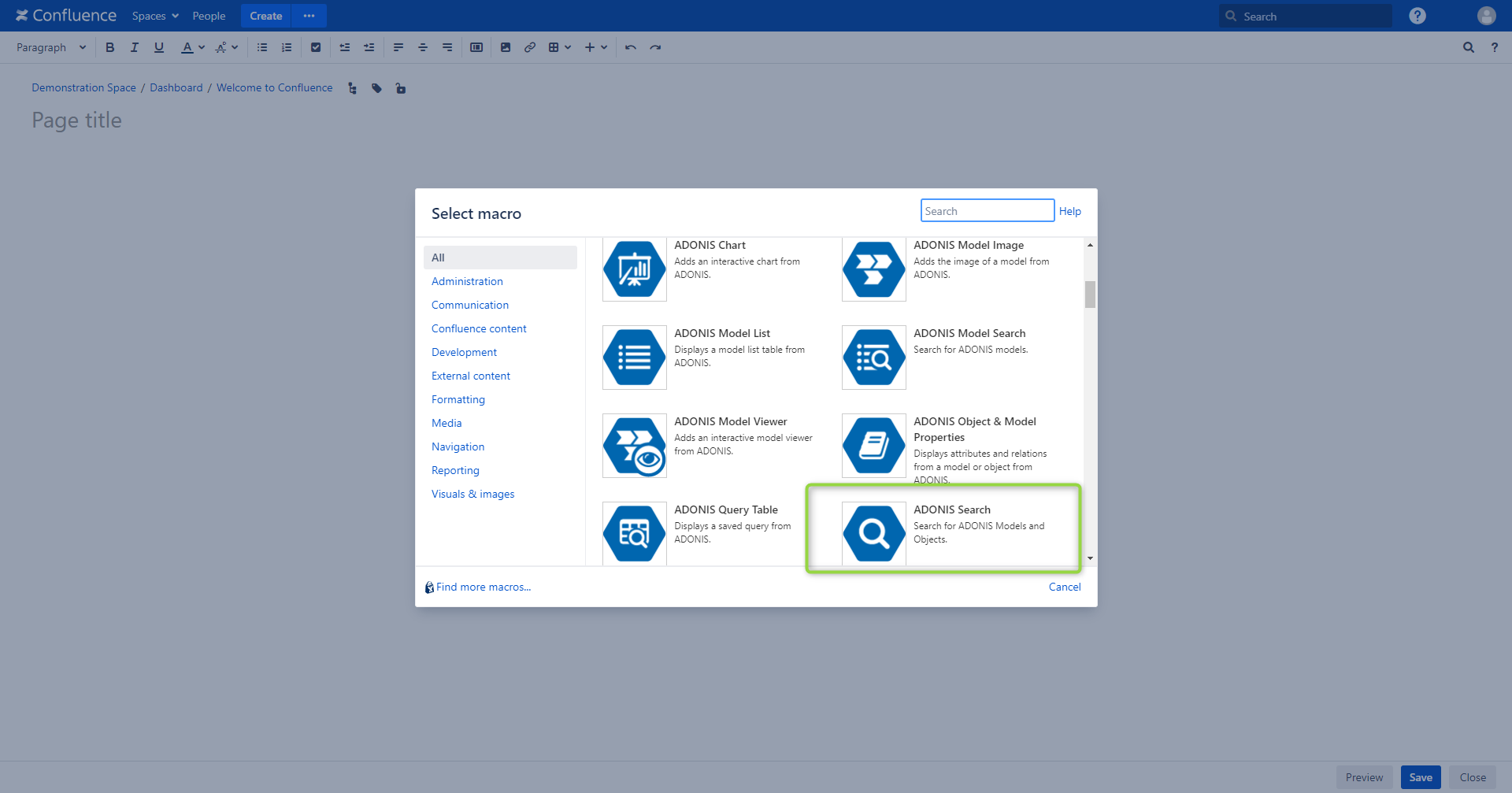Viewport: 1512px width, 793px height.
Task: Align text to the right
Action: (447, 47)
